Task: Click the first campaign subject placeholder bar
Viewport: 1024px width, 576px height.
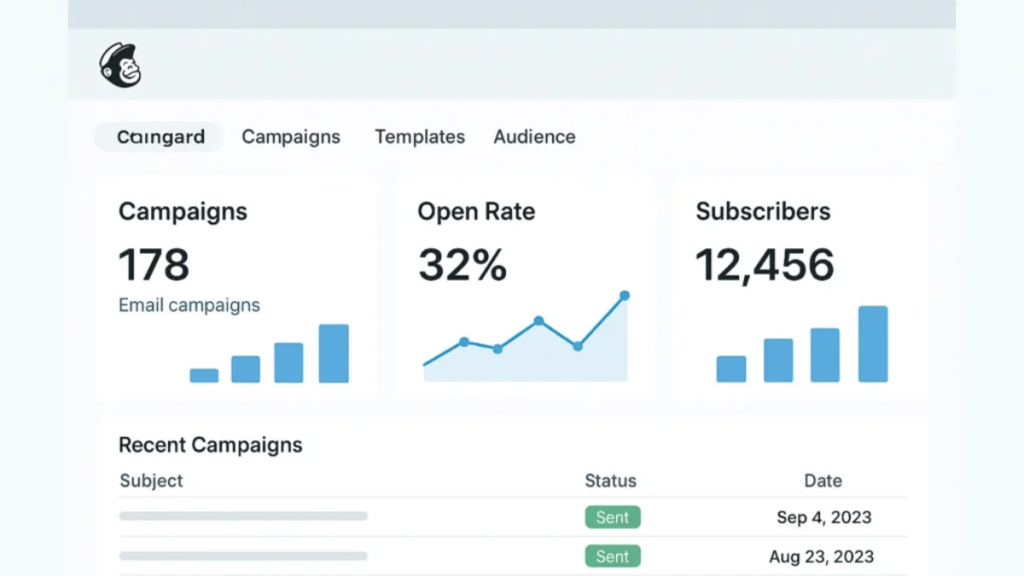Action: (x=242, y=517)
